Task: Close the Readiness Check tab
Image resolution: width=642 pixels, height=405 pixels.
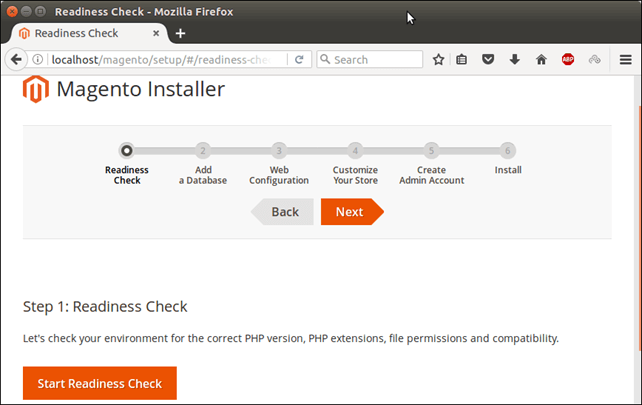Action: [x=156, y=33]
